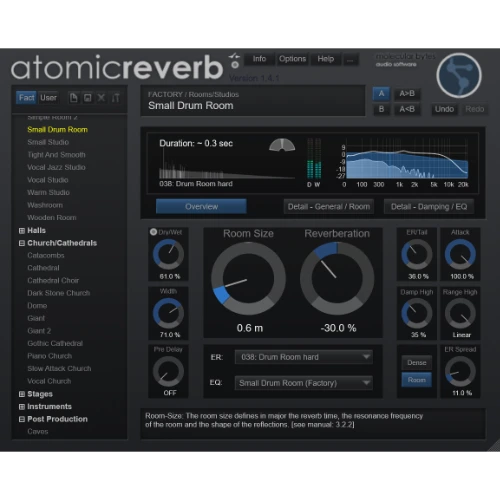Image resolution: width=500 pixels, height=500 pixels.
Task: Select Tight And Smooth preset
Action: point(56,155)
